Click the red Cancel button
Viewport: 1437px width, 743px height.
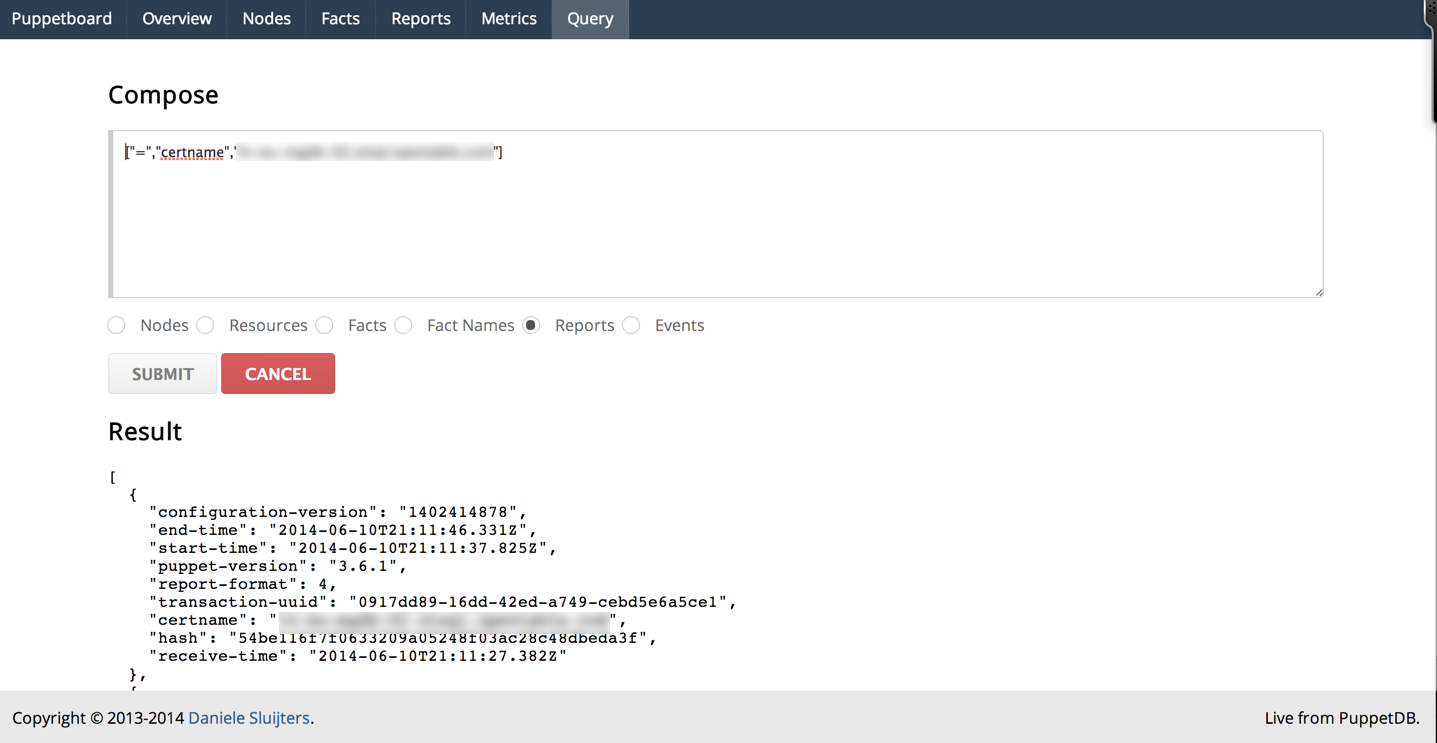[278, 374]
